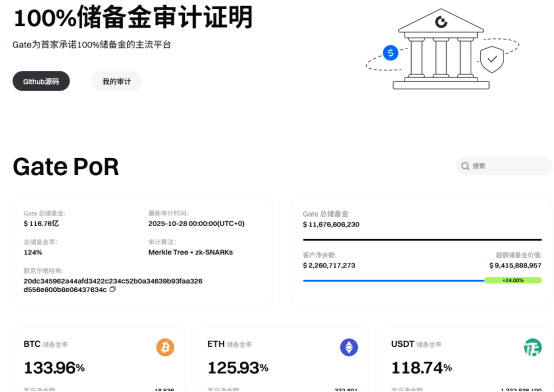Click Gate为首家承诺100%储备金的主流平台 subtitle
The width and height of the screenshot is (554, 392).
click(x=92, y=45)
